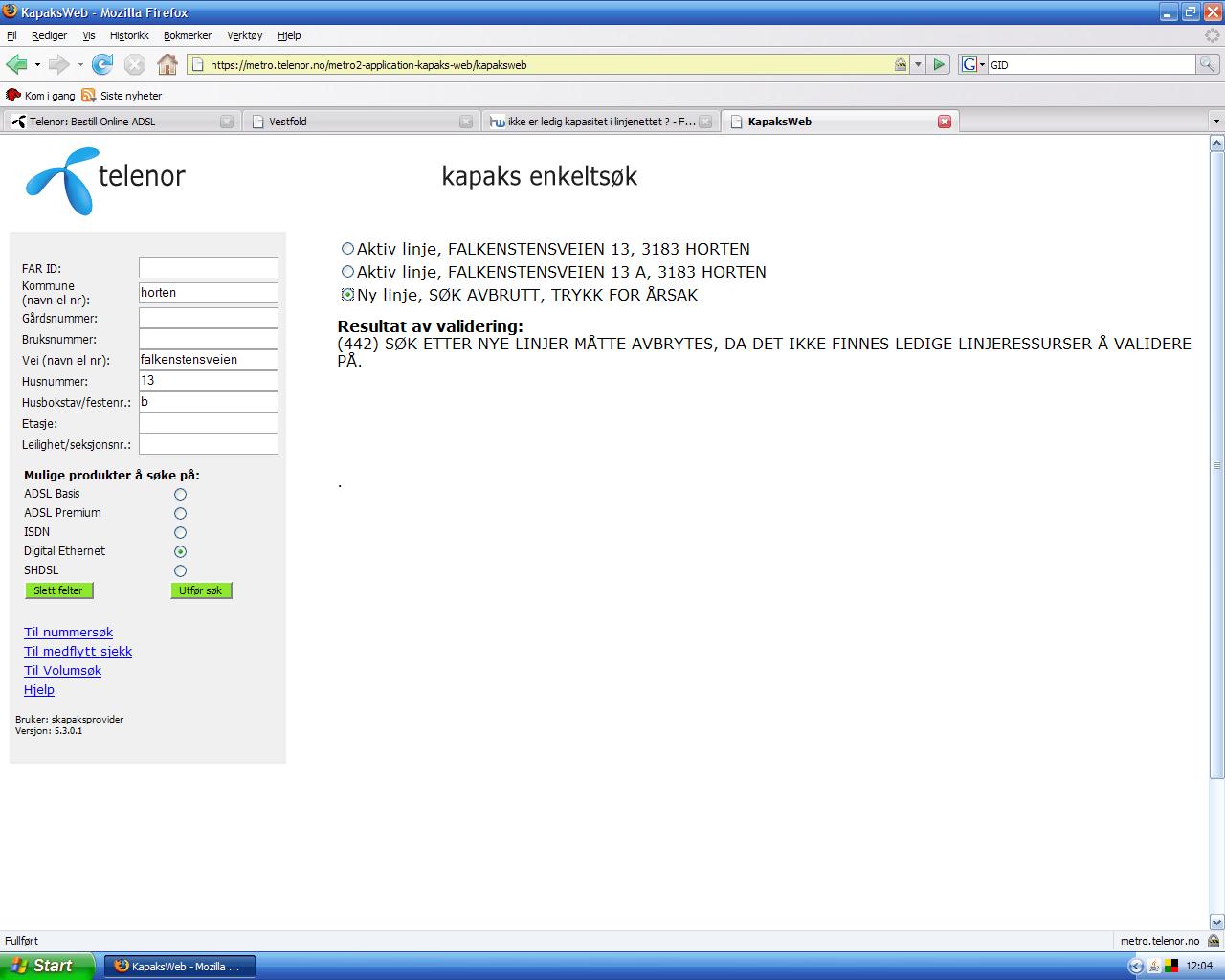Click the Leilighet/seksjonsnr. input field
1225x980 pixels.
point(209,444)
